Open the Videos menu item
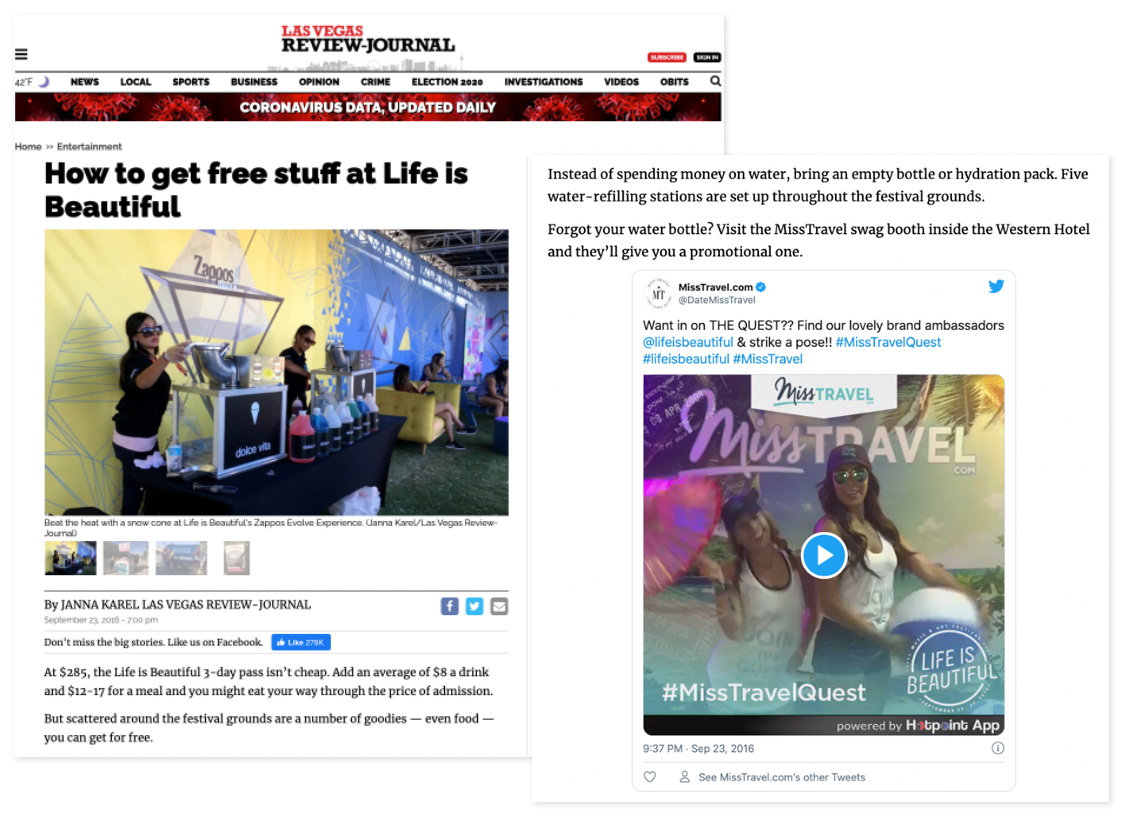Viewport: 1123px width, 822px height. 621,82
